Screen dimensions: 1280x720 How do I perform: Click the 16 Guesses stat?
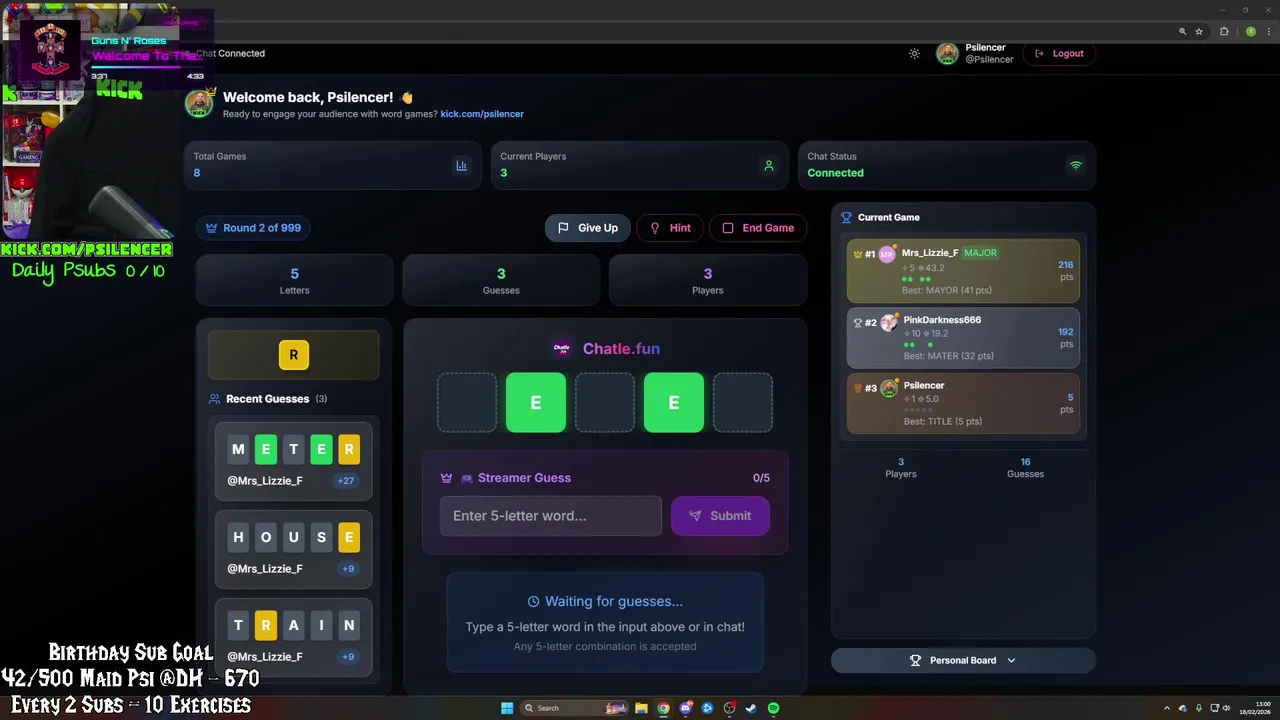[1025, 467]
